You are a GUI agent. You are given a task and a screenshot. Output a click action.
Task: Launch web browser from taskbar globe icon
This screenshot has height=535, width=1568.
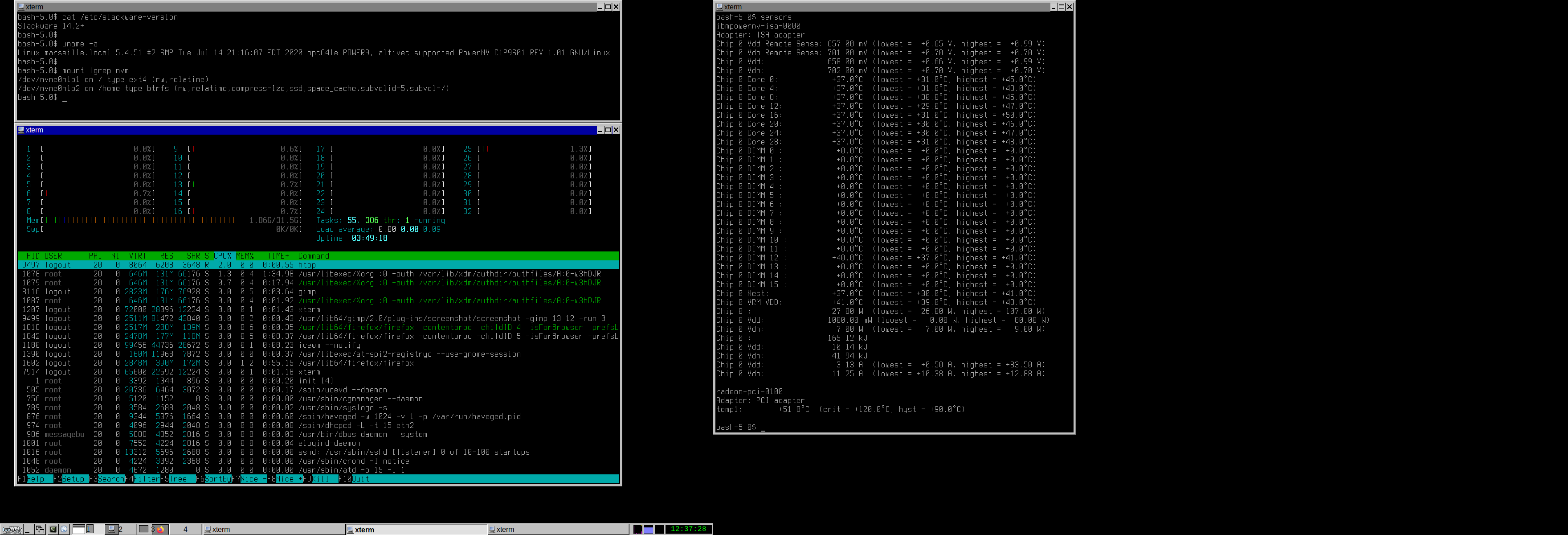click(64, 530)
